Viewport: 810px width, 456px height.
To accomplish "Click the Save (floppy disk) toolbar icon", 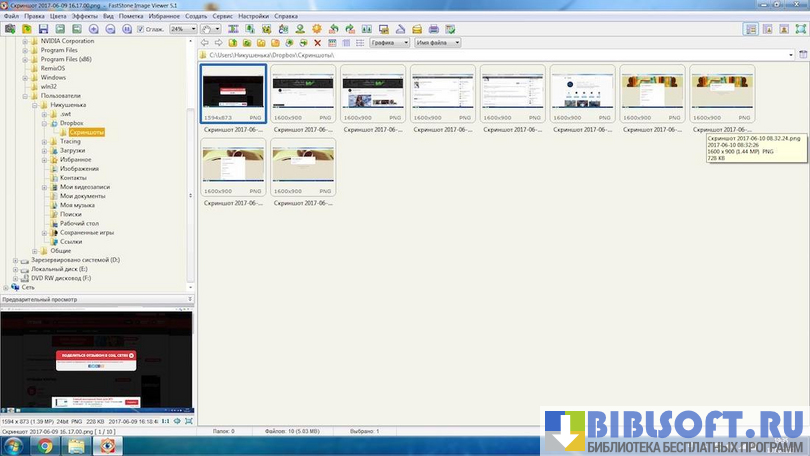I will tap(44, 29).
